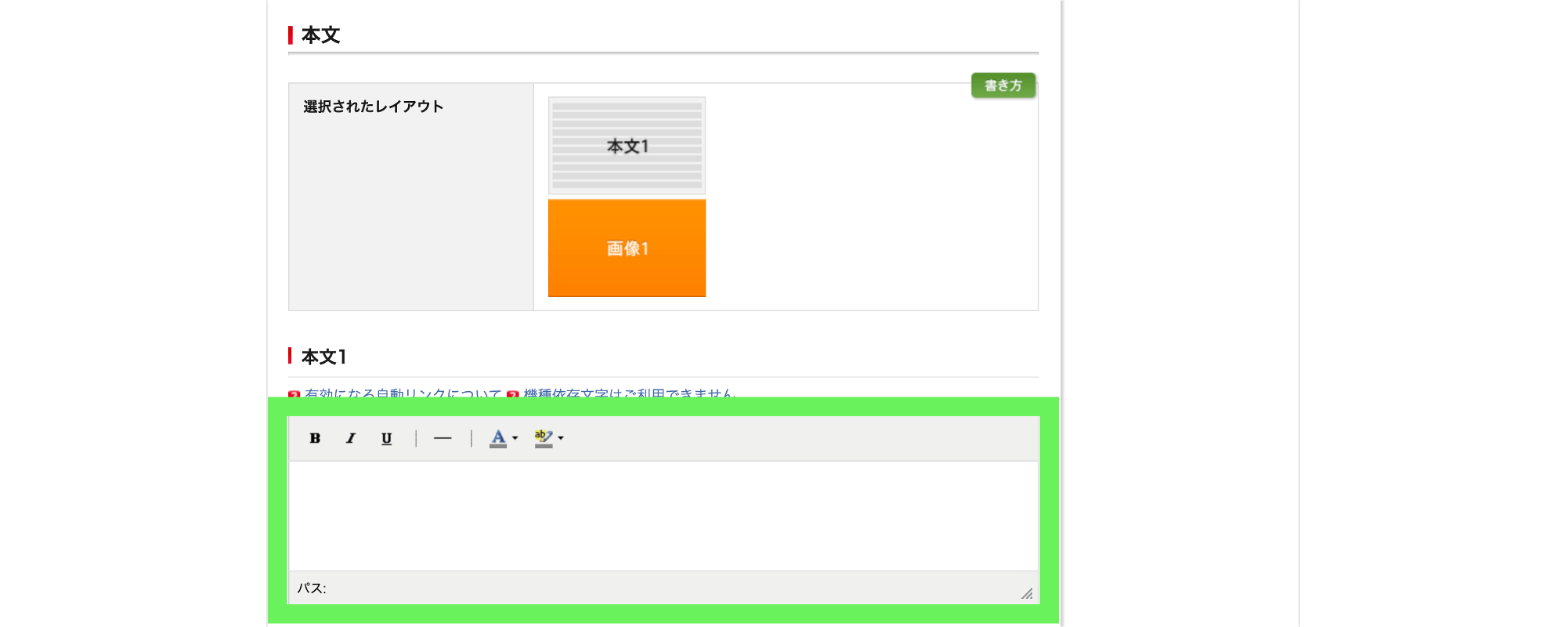Viewport: 1568px width, 627px height.
Task: Underline text using the U icon
Action: (386, 438)
